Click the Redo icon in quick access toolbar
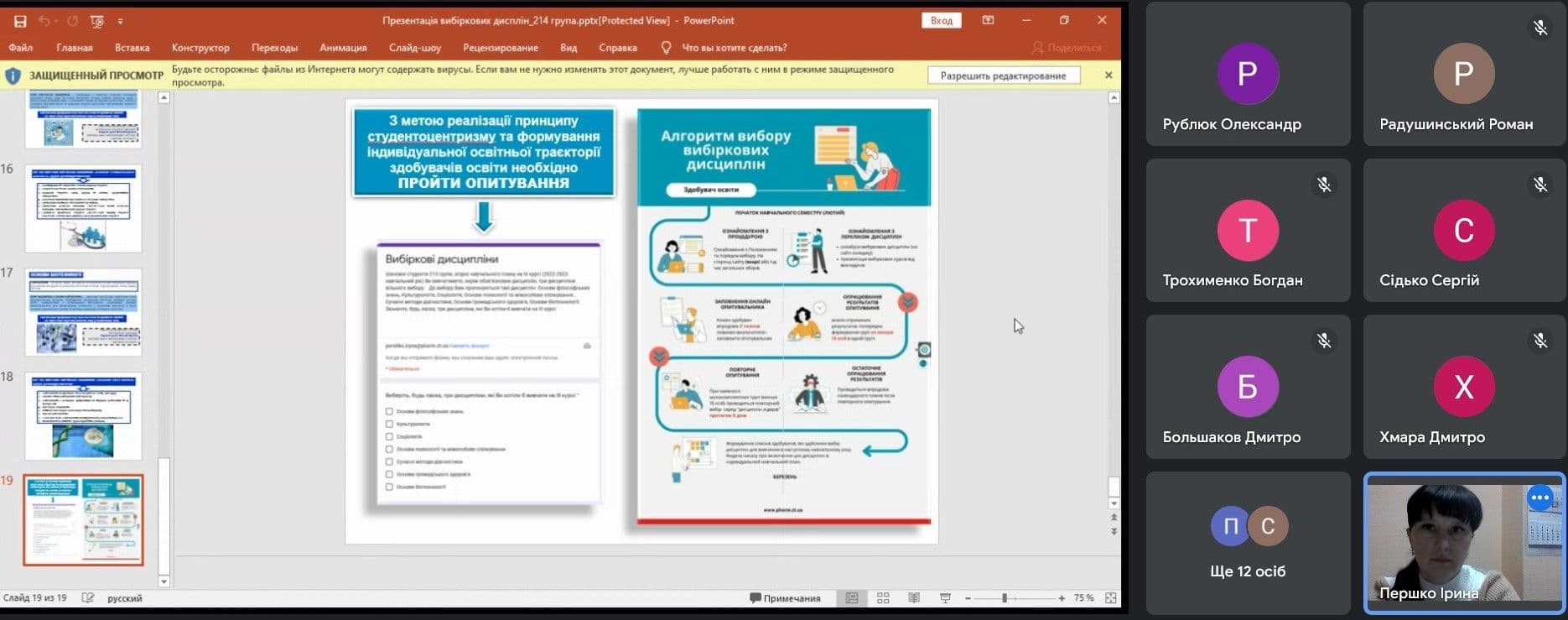1568x620 pixels. [x=72, y=21]
